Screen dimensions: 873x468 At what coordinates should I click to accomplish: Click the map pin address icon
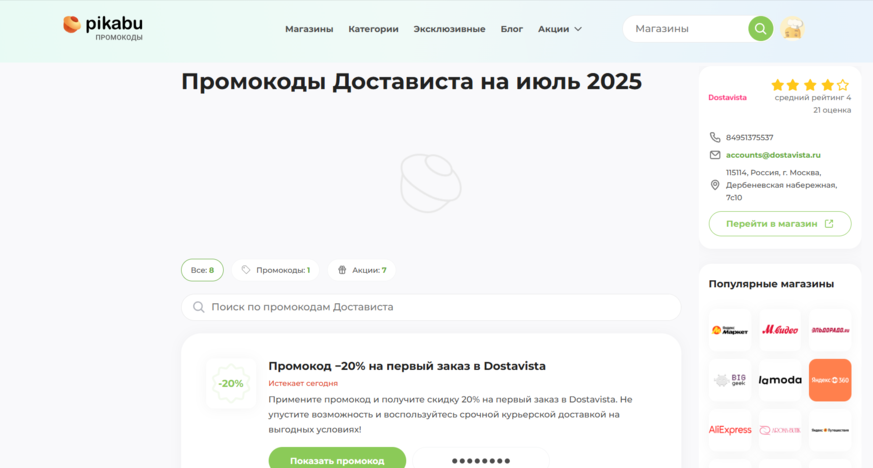(x=715, y=185)
